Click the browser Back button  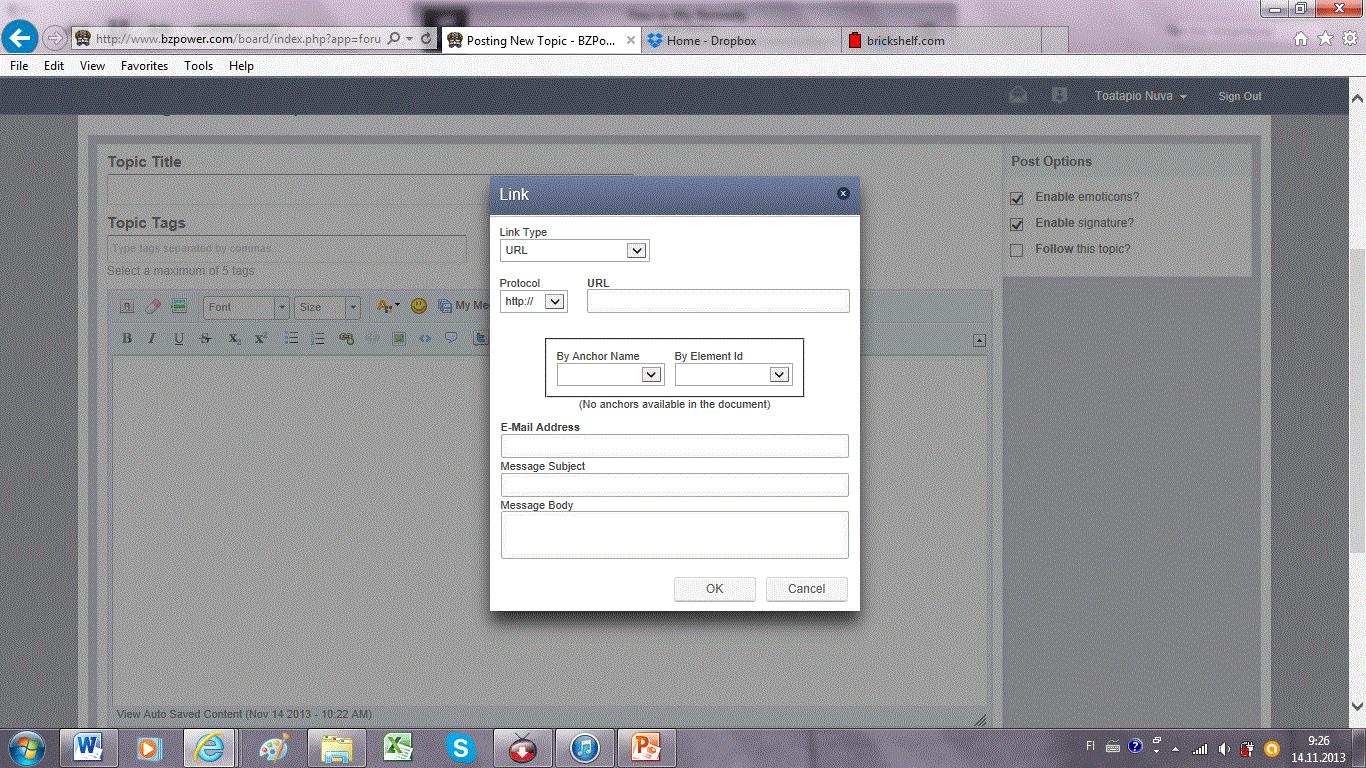(x=20, y=38)
